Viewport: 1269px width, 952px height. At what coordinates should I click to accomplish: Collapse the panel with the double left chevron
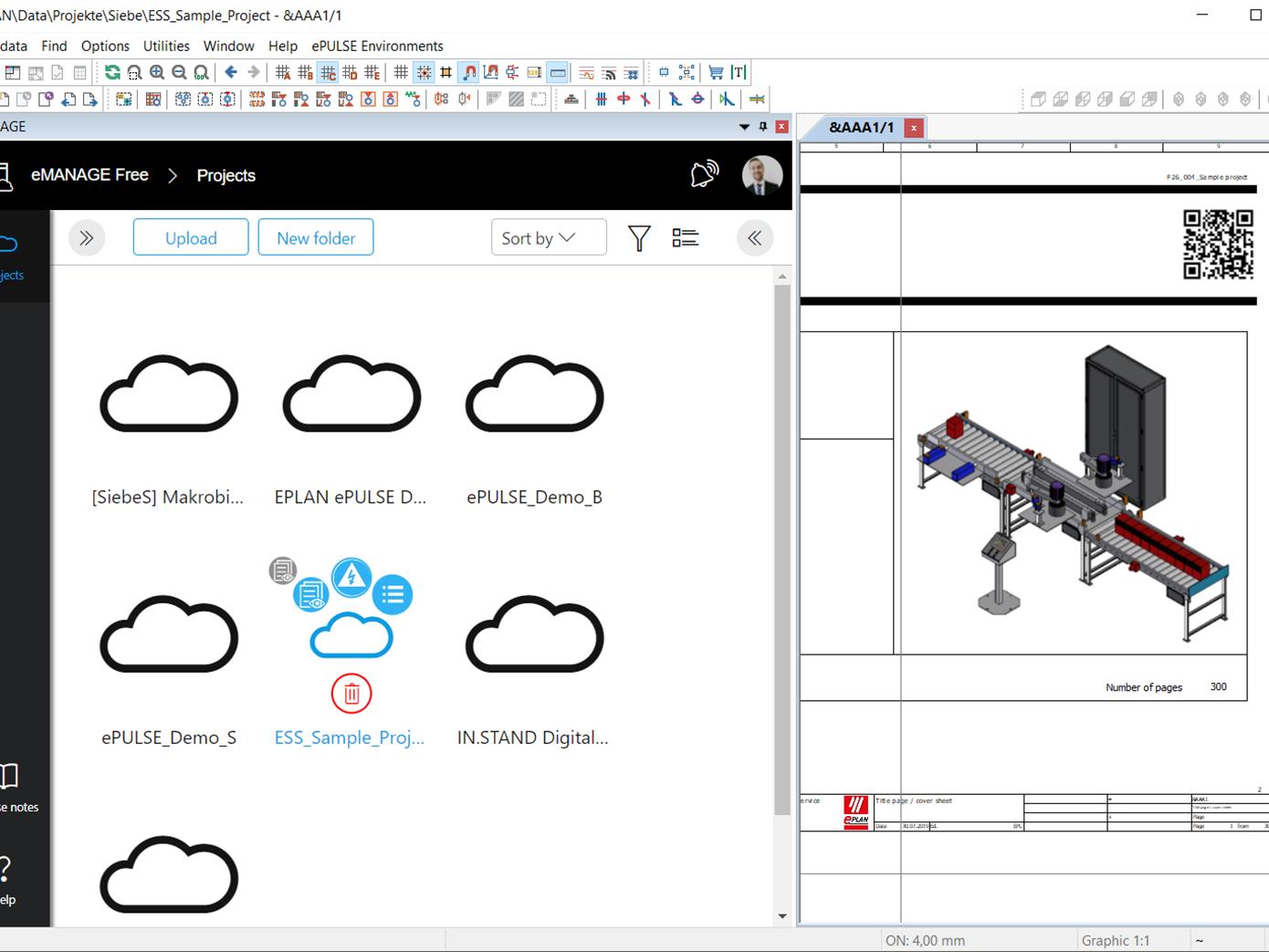coord(754,238)
